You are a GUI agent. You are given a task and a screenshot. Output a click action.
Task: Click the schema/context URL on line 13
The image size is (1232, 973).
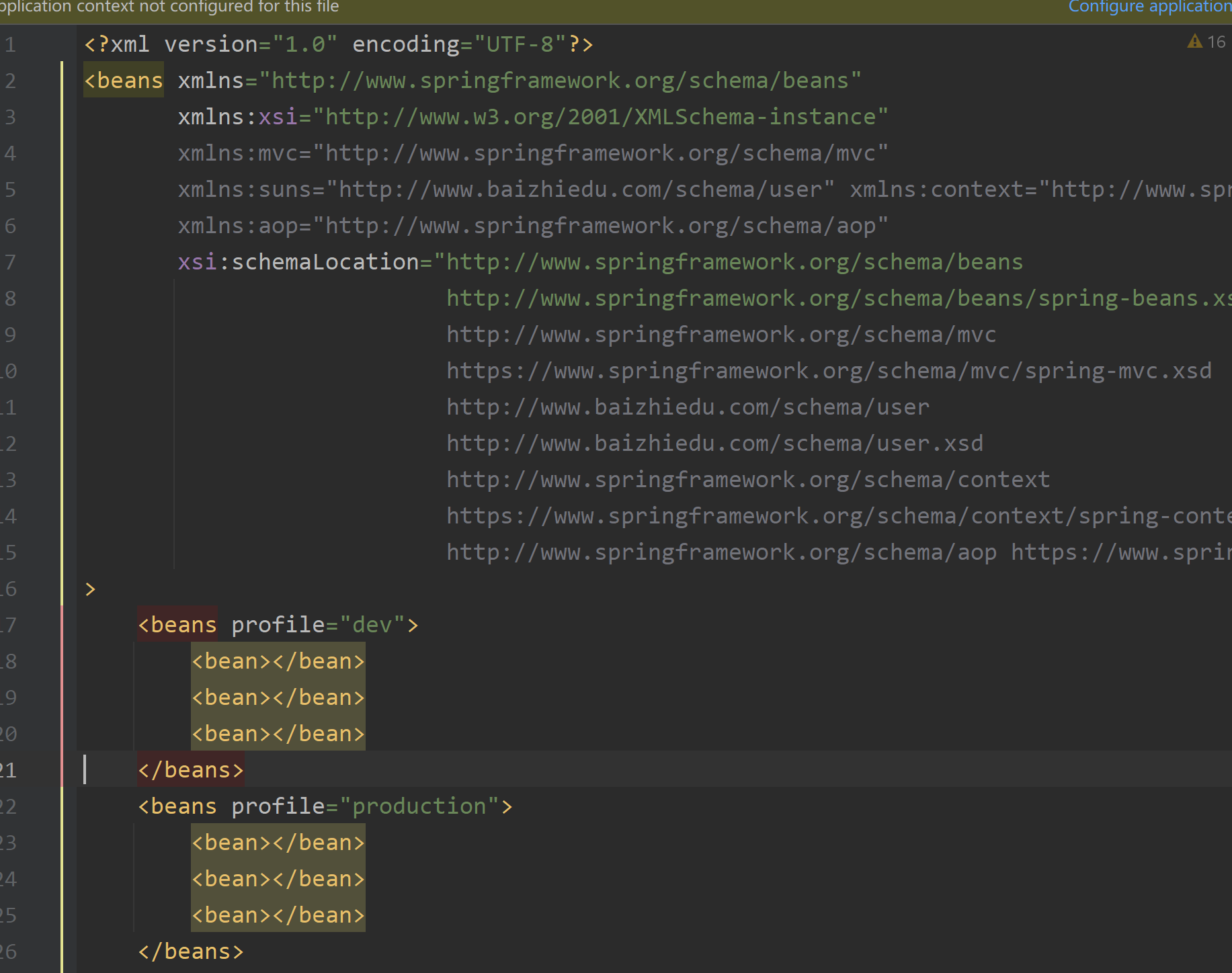(749, 480)
